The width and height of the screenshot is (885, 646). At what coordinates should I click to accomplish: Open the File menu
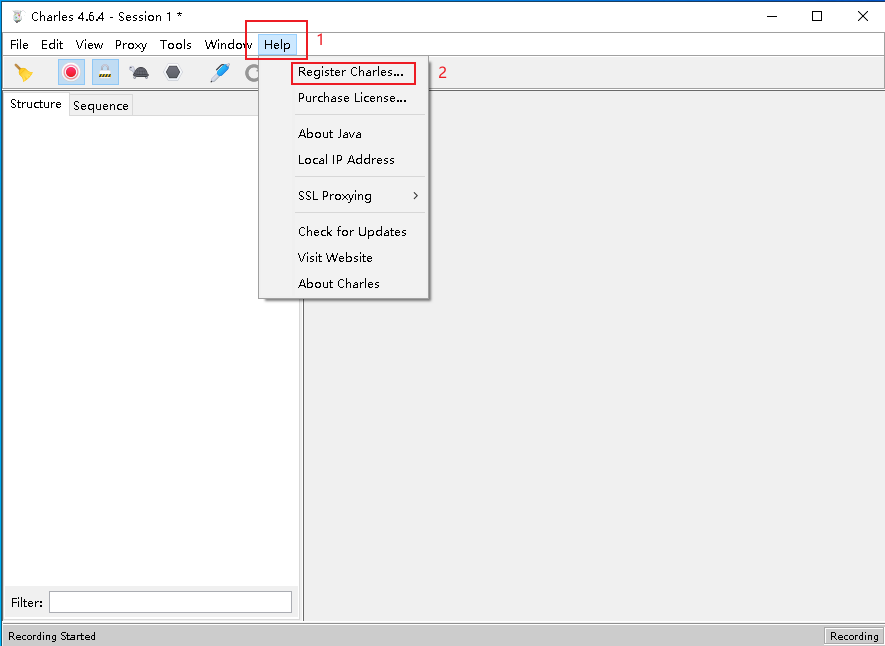pos(19,45)
